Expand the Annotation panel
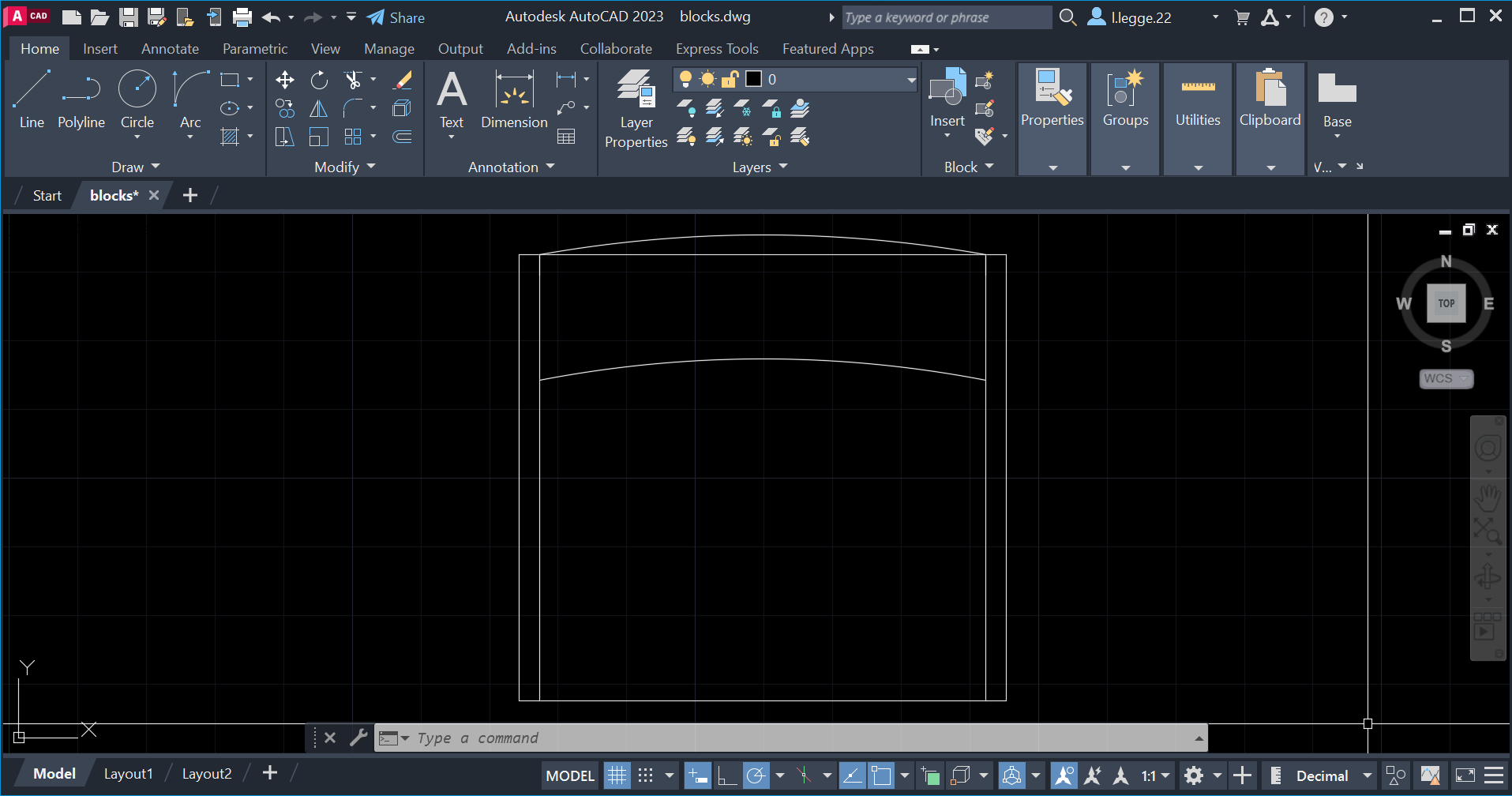1512x796 pixels. [x=512, y=167]
